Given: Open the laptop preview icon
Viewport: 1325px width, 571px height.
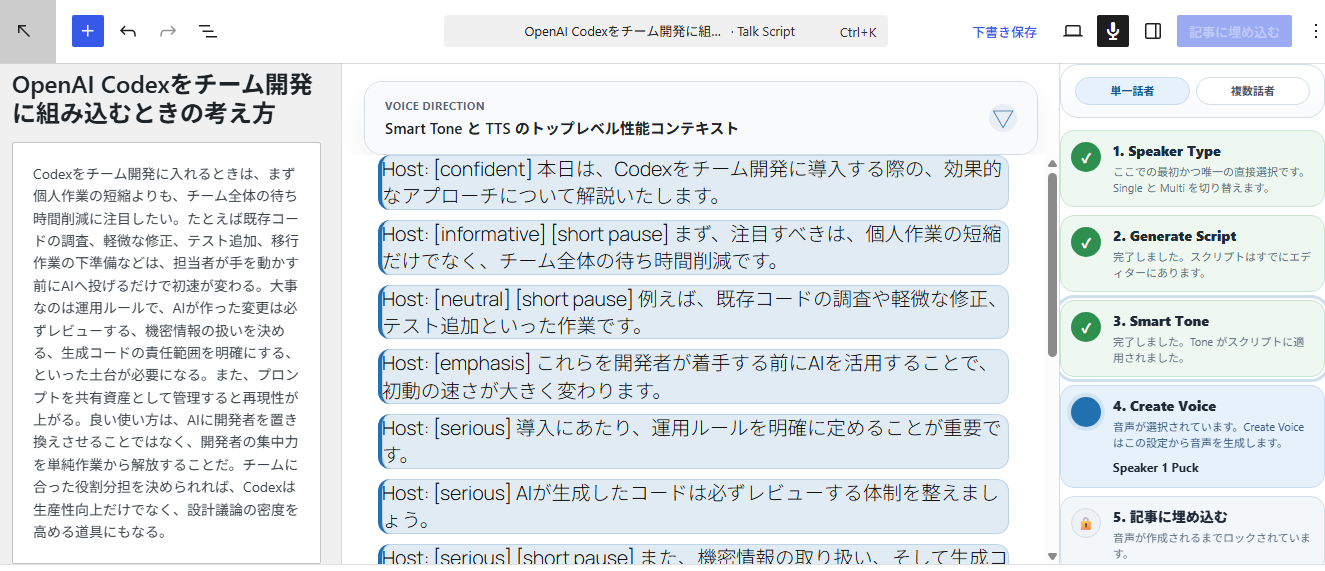Looking at the screenshot, I should point(1073,31).
